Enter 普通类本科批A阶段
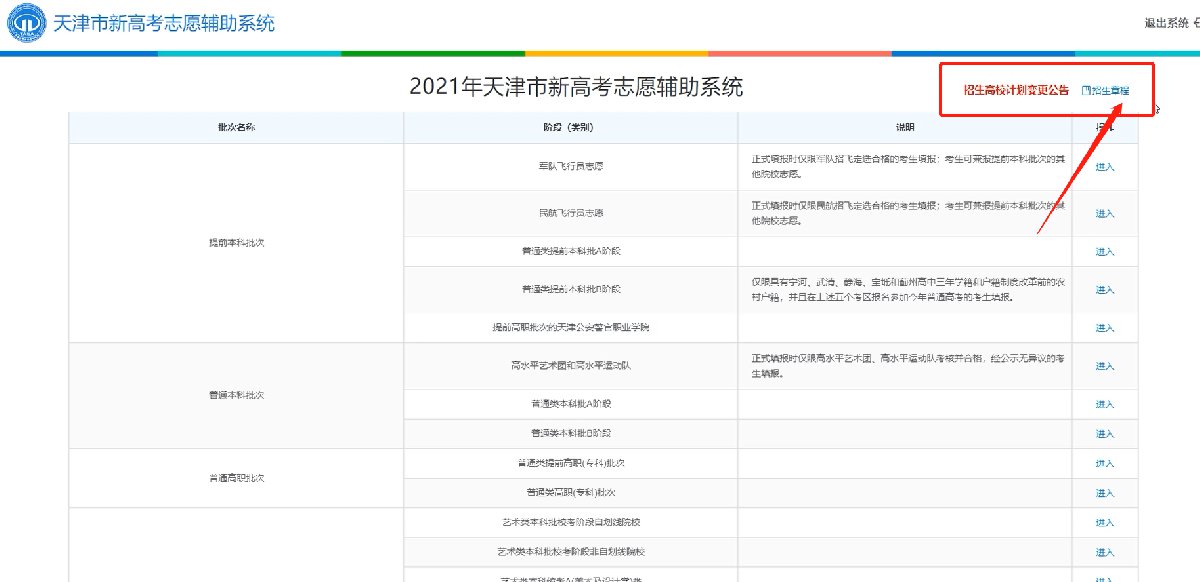 click(x=1104, y=404)
